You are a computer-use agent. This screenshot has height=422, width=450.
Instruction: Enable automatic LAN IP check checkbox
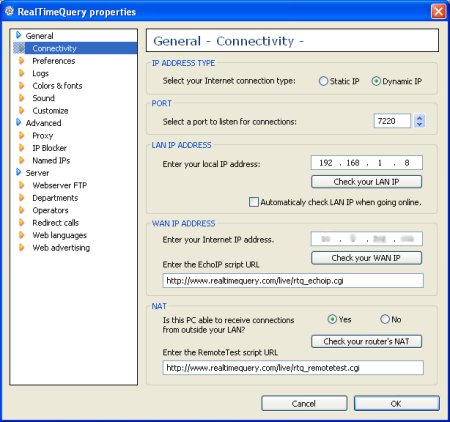tap(254, 202)
